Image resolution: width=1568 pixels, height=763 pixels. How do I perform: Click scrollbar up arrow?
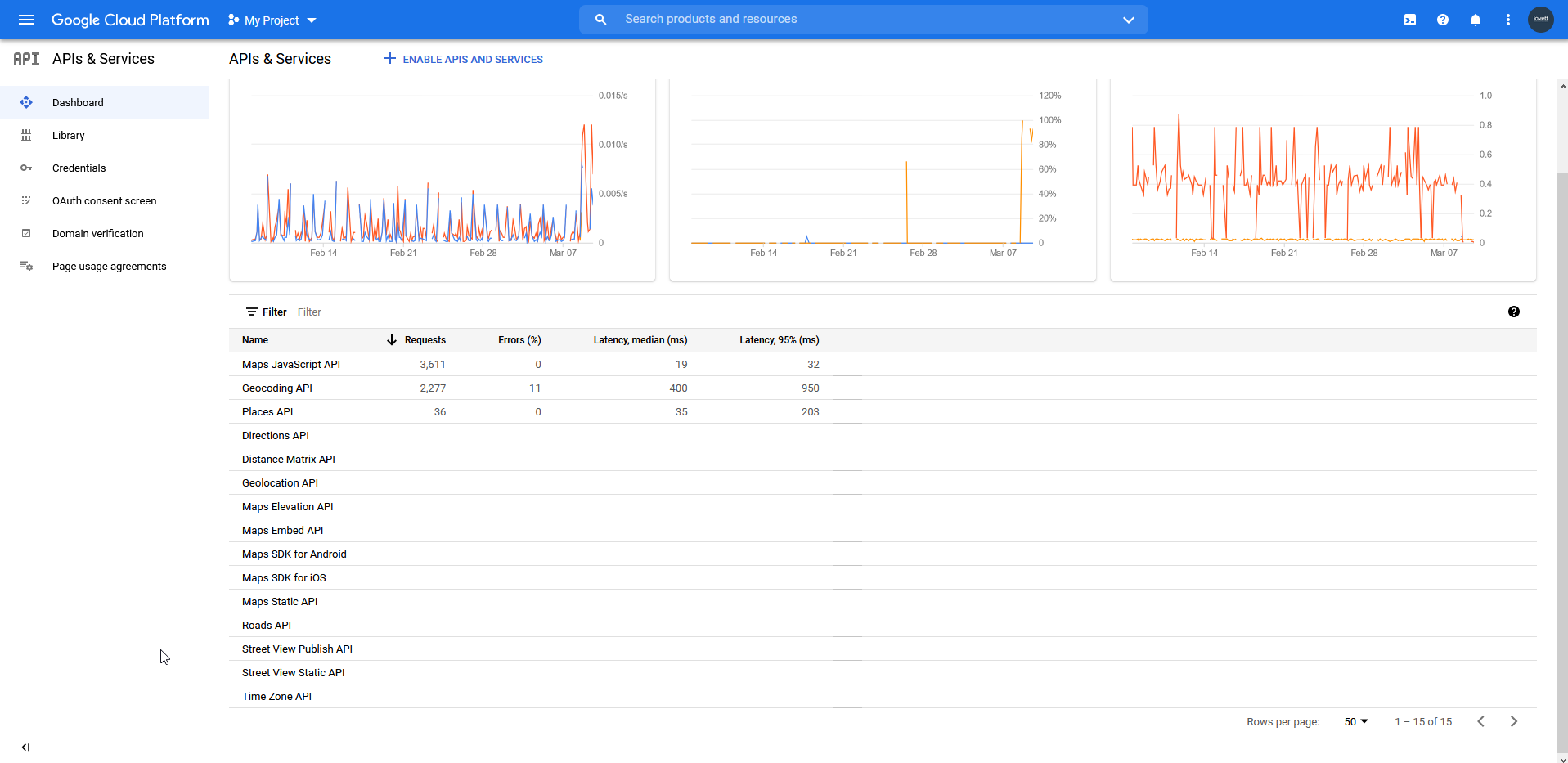coord(1562,86)
